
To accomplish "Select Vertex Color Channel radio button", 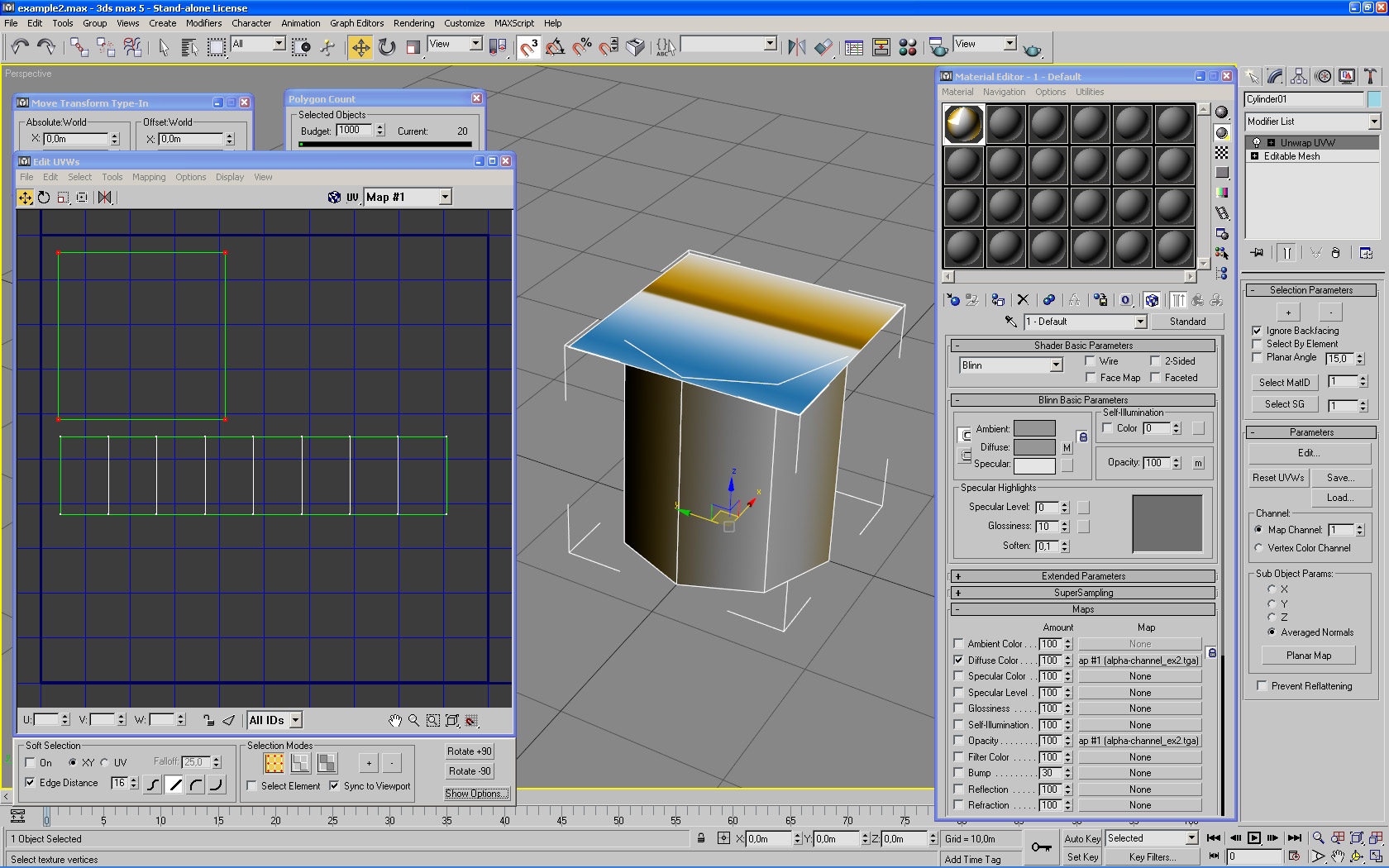I will pos(1258,548).
